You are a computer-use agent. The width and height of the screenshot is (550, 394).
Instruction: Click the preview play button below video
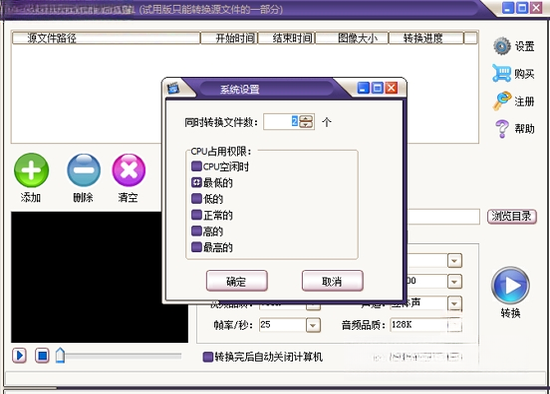(20, 356)
